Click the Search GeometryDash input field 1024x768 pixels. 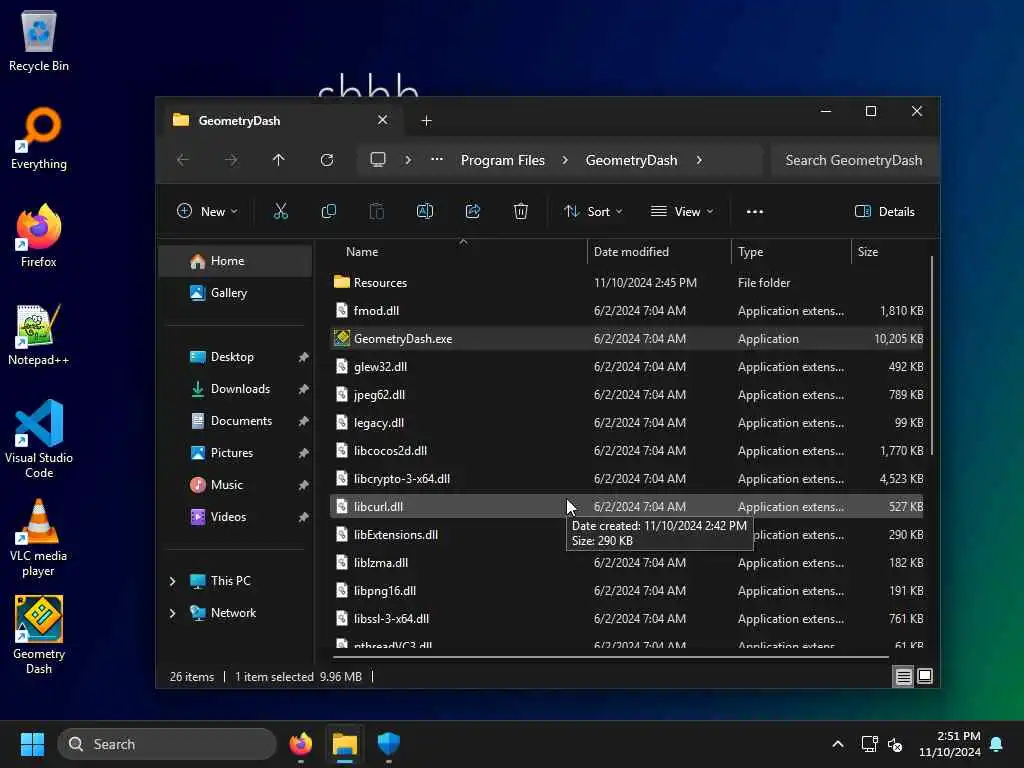pos(854,160)
